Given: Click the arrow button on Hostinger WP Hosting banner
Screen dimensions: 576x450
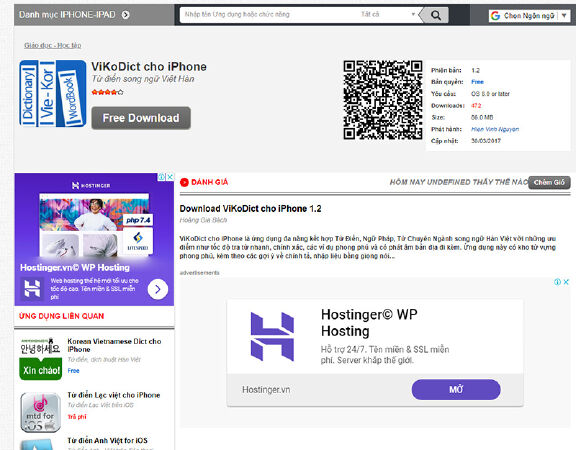Looking at the screenshot, I should [x=158, y=289].
